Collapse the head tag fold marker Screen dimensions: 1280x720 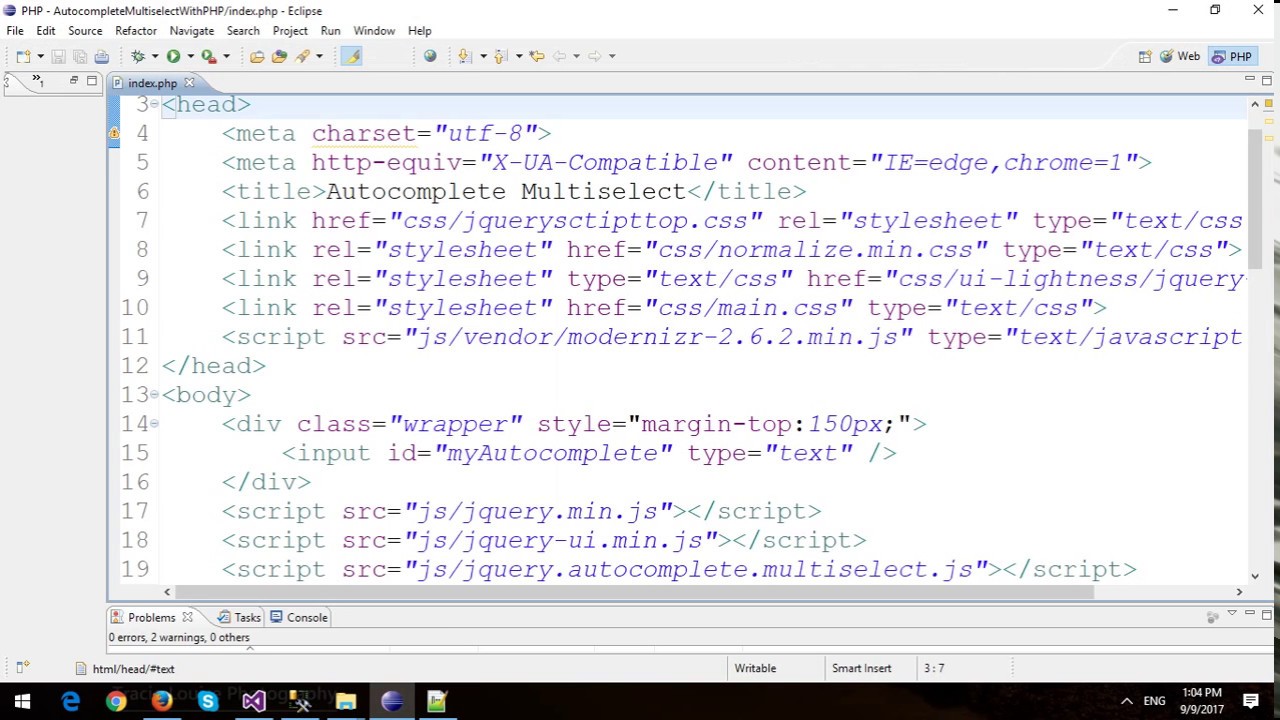[154, 104]
